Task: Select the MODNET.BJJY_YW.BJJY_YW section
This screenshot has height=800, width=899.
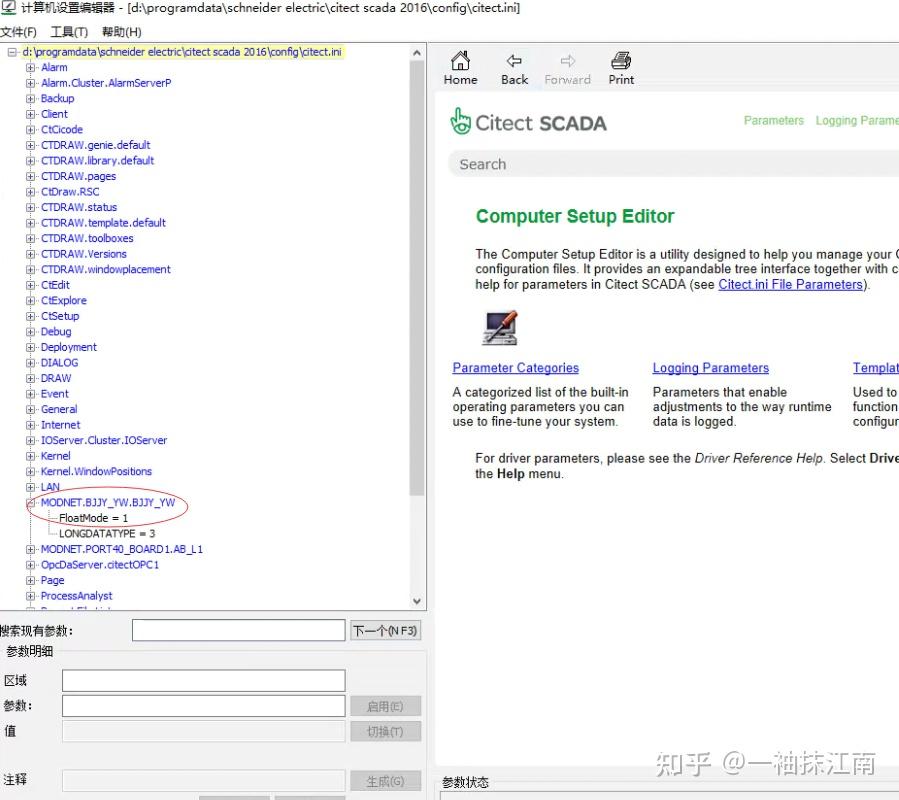Action: pos(108,503)
